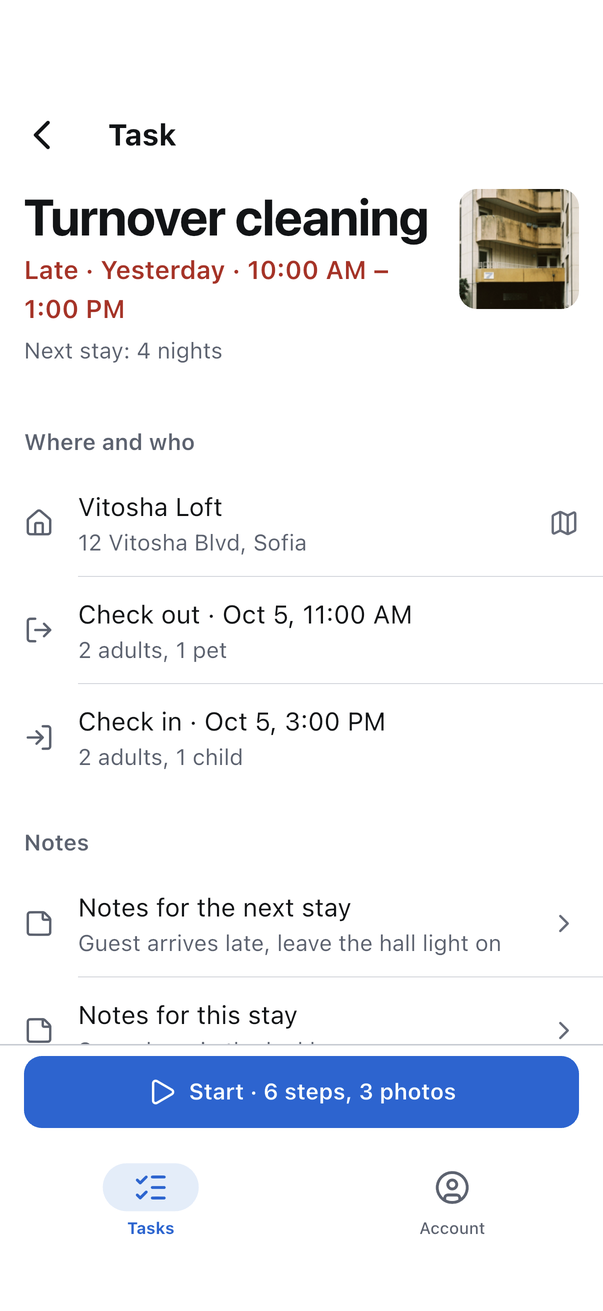Expand Notes for the next stay chevron
Image resolution: width=603 pixels, height=1311 pixels.
pyautogui.click(x=564, y=923)
